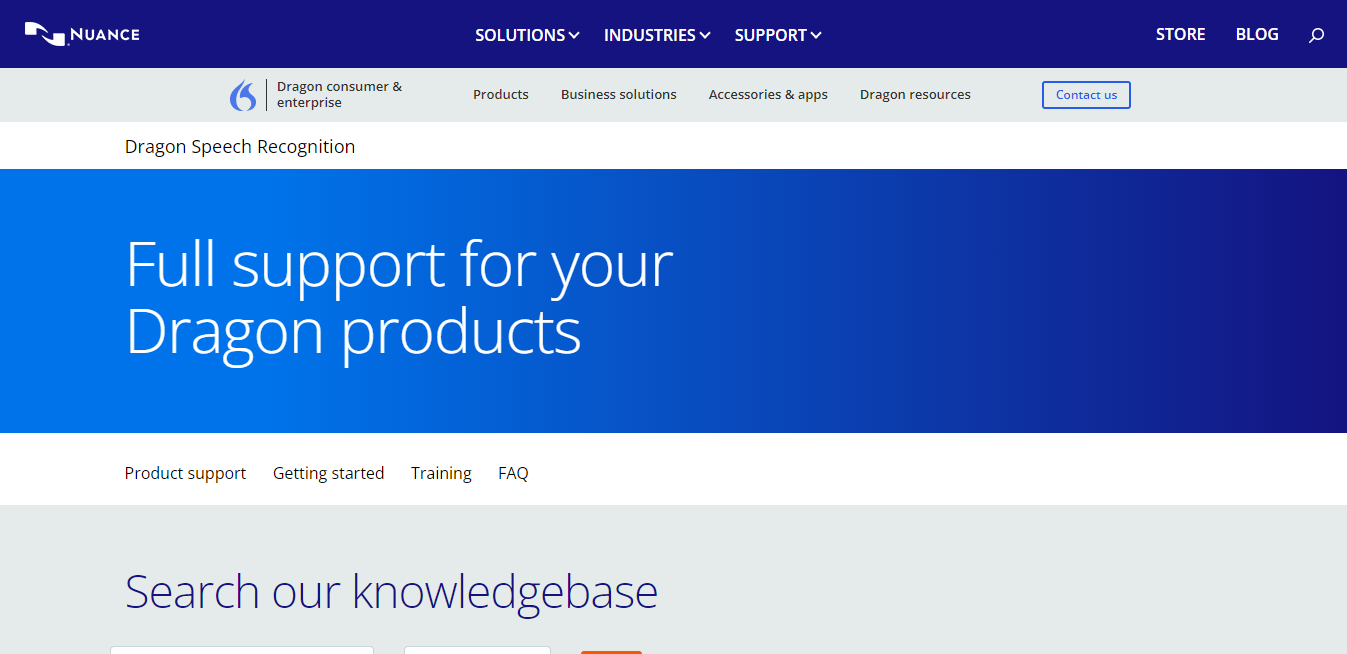Open the BLOG link

click(1257, 34)
